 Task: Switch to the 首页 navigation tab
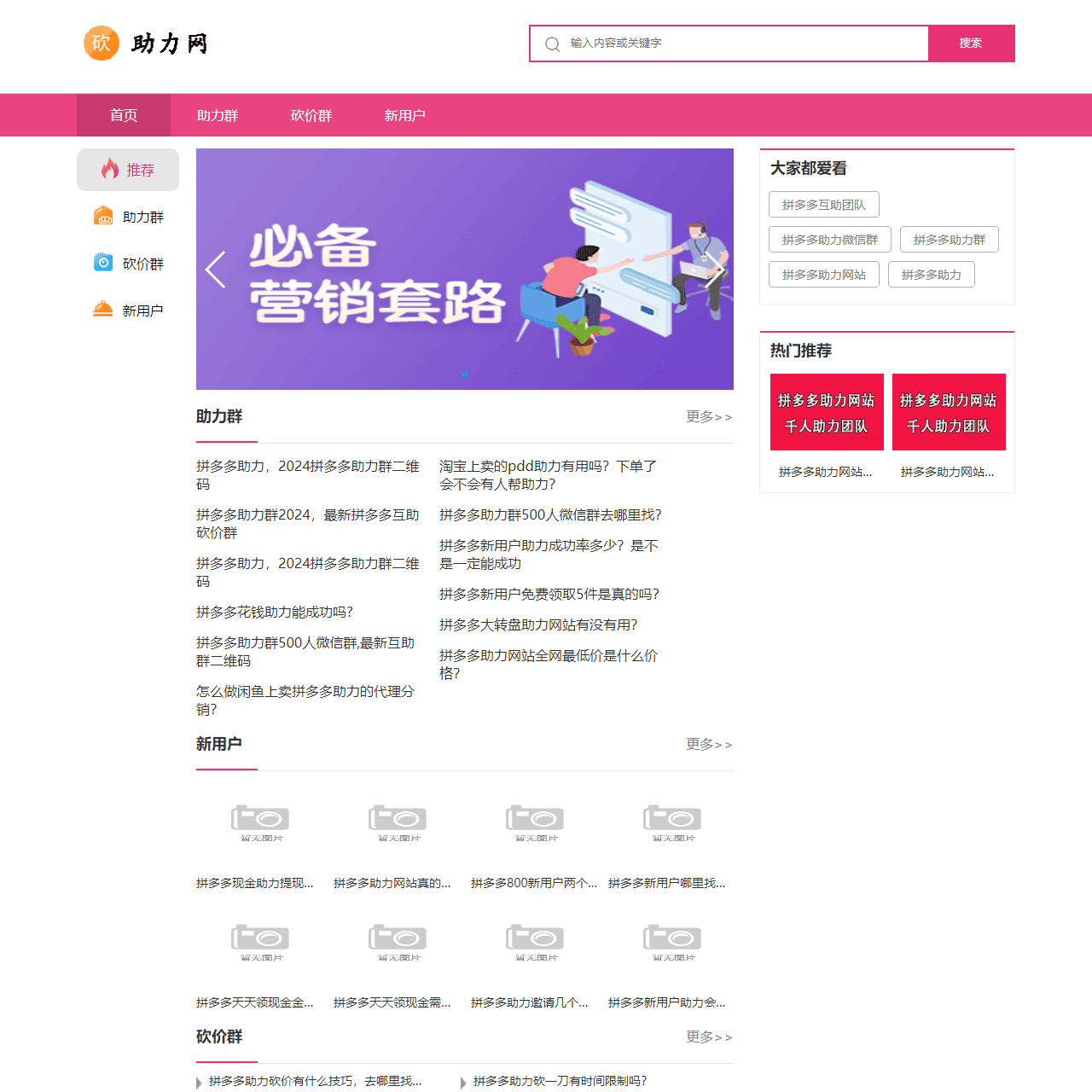pyautogui.click(x=123, y=115)
